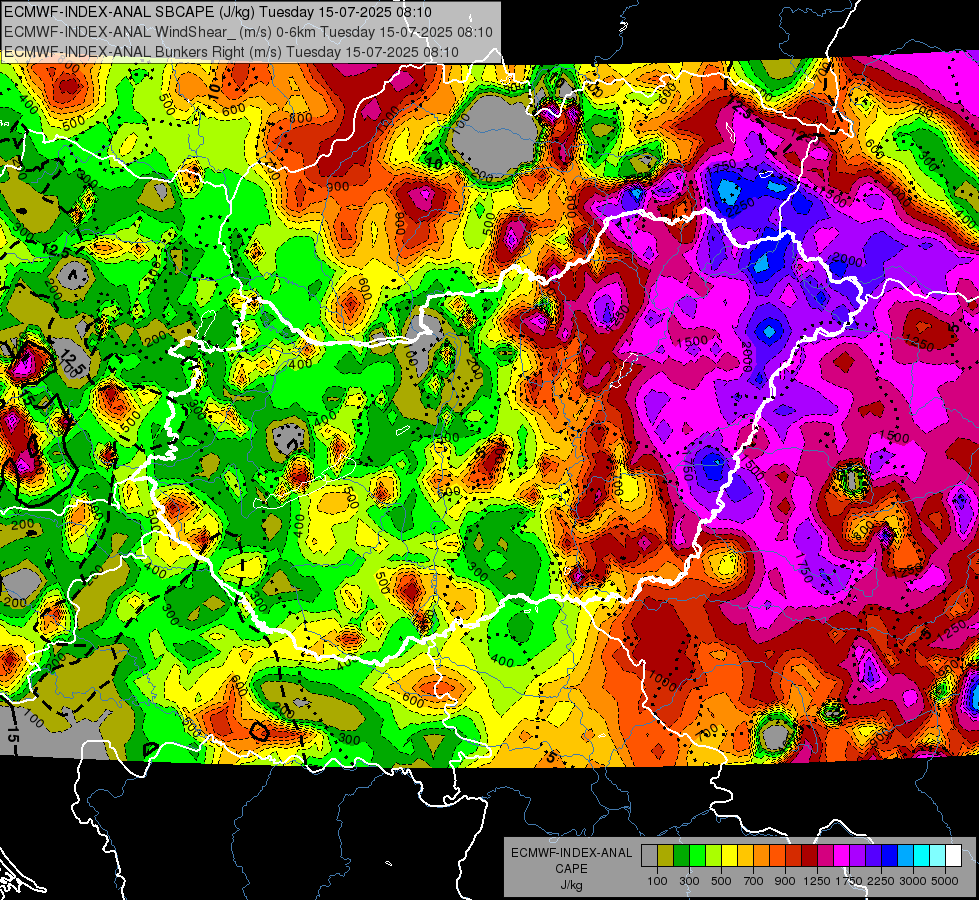Pick the orange legend swatch after 700
Screen dimensions: 979x900
coord(761,856)
